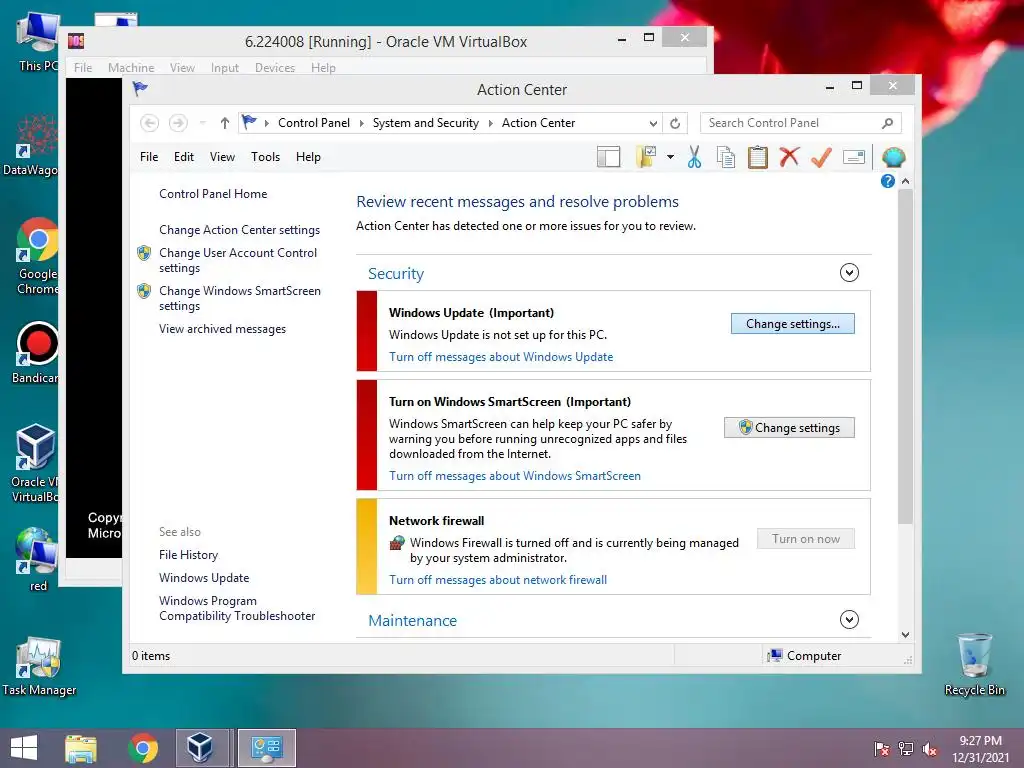
Task: Click the Back navigation arrow
Action: [149, 123]
